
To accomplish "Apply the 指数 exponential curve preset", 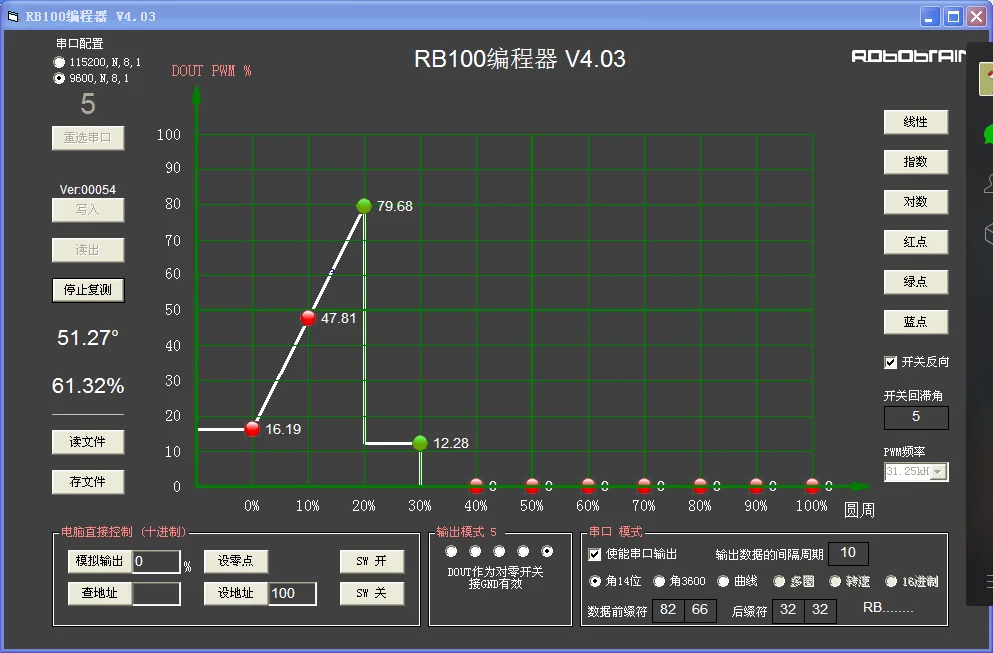I will (916, 162).
